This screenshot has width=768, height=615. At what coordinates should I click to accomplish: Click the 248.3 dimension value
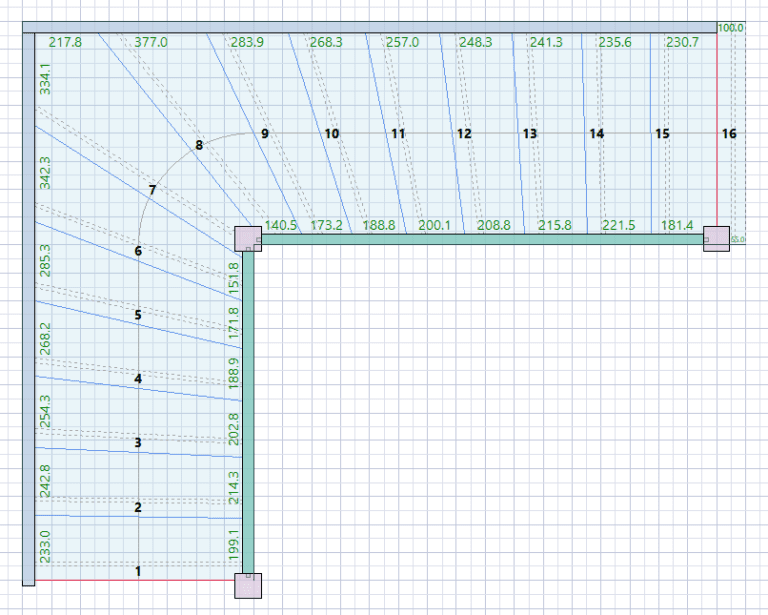click(476, 42)
